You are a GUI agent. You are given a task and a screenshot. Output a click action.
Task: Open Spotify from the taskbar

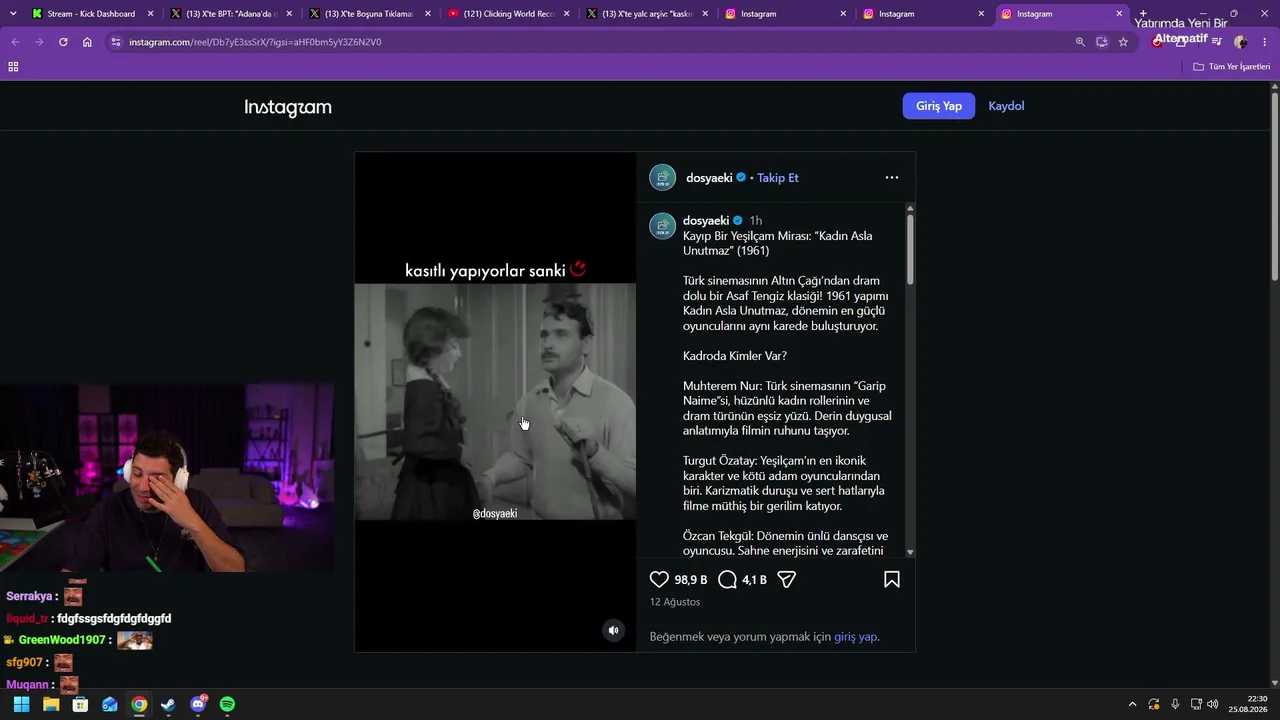pos(227,704)
